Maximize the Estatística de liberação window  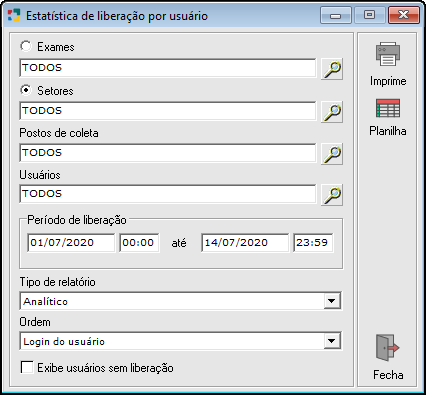point(369,15)
